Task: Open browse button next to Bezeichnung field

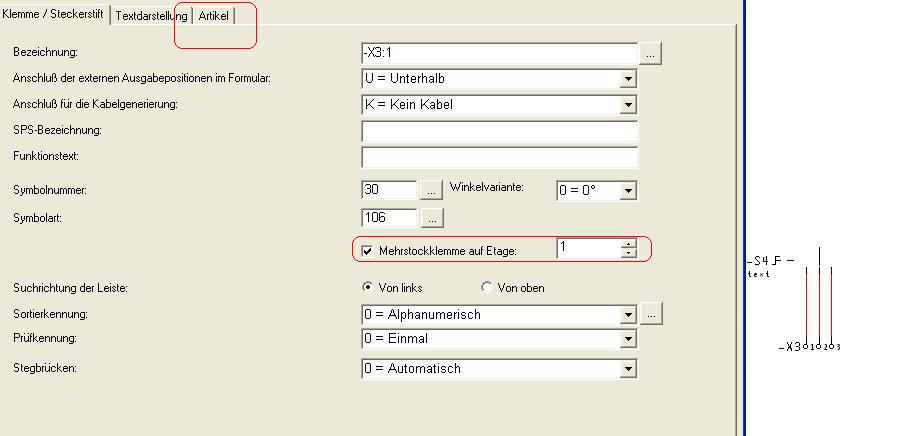Action: coord(650,53)
